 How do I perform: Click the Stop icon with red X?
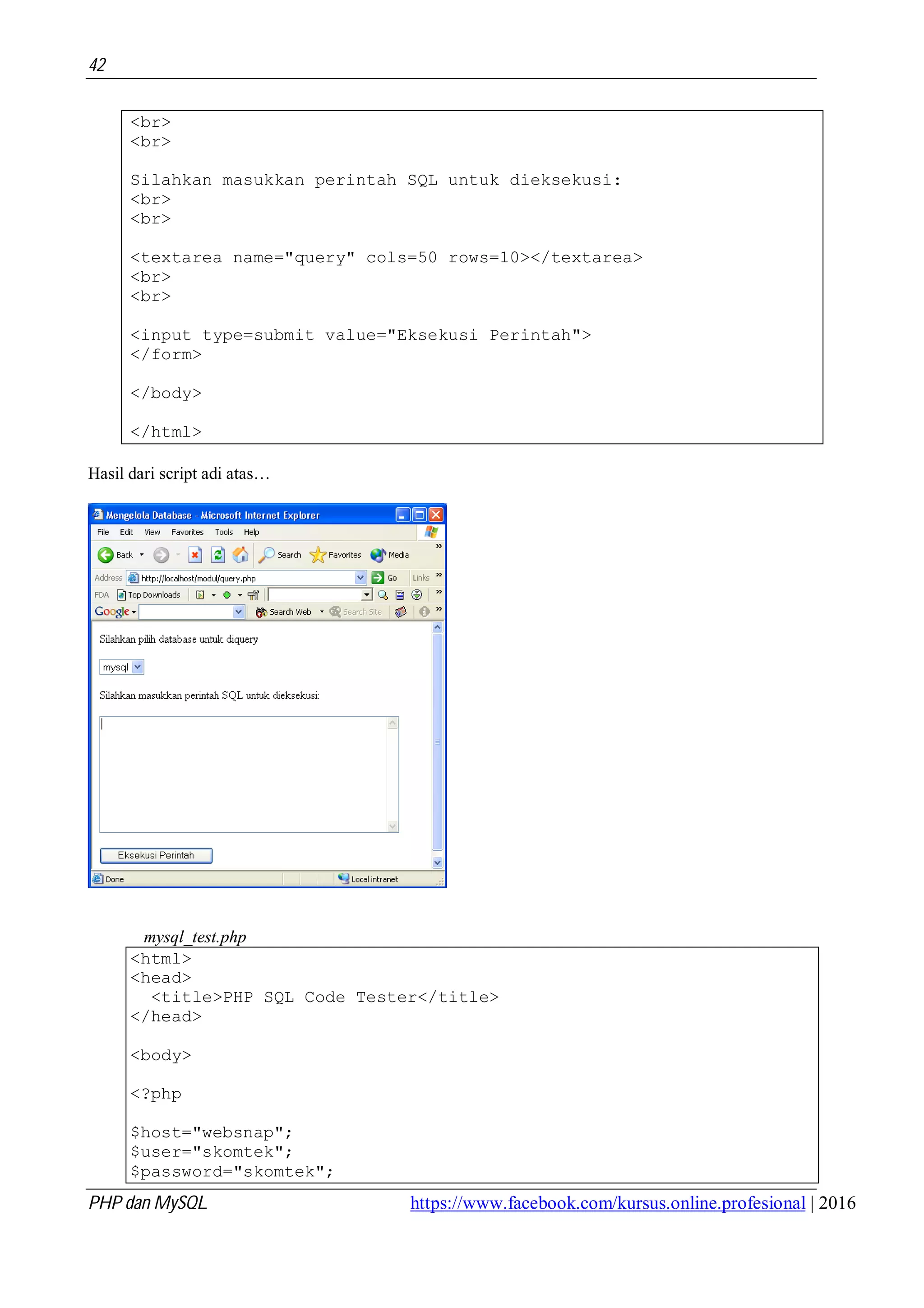[x=195, y=554]
